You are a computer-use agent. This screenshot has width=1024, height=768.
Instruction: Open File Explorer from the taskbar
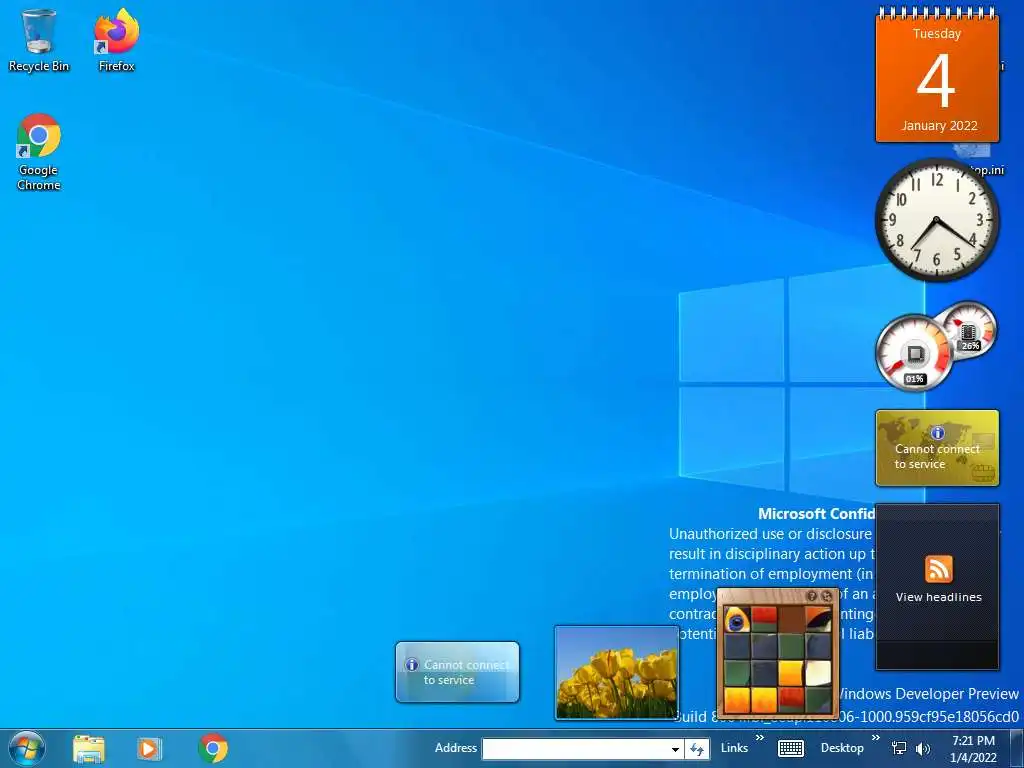(x=88, y=749)
